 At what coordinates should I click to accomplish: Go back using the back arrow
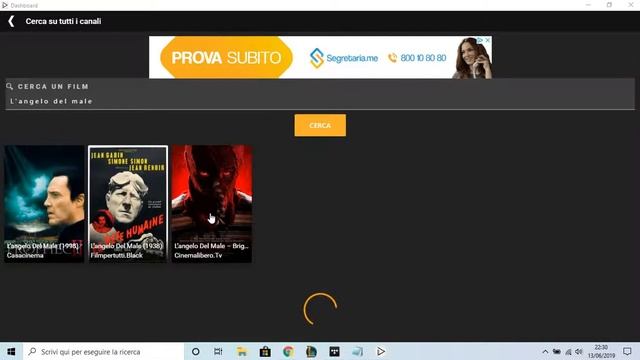(11, 21)
